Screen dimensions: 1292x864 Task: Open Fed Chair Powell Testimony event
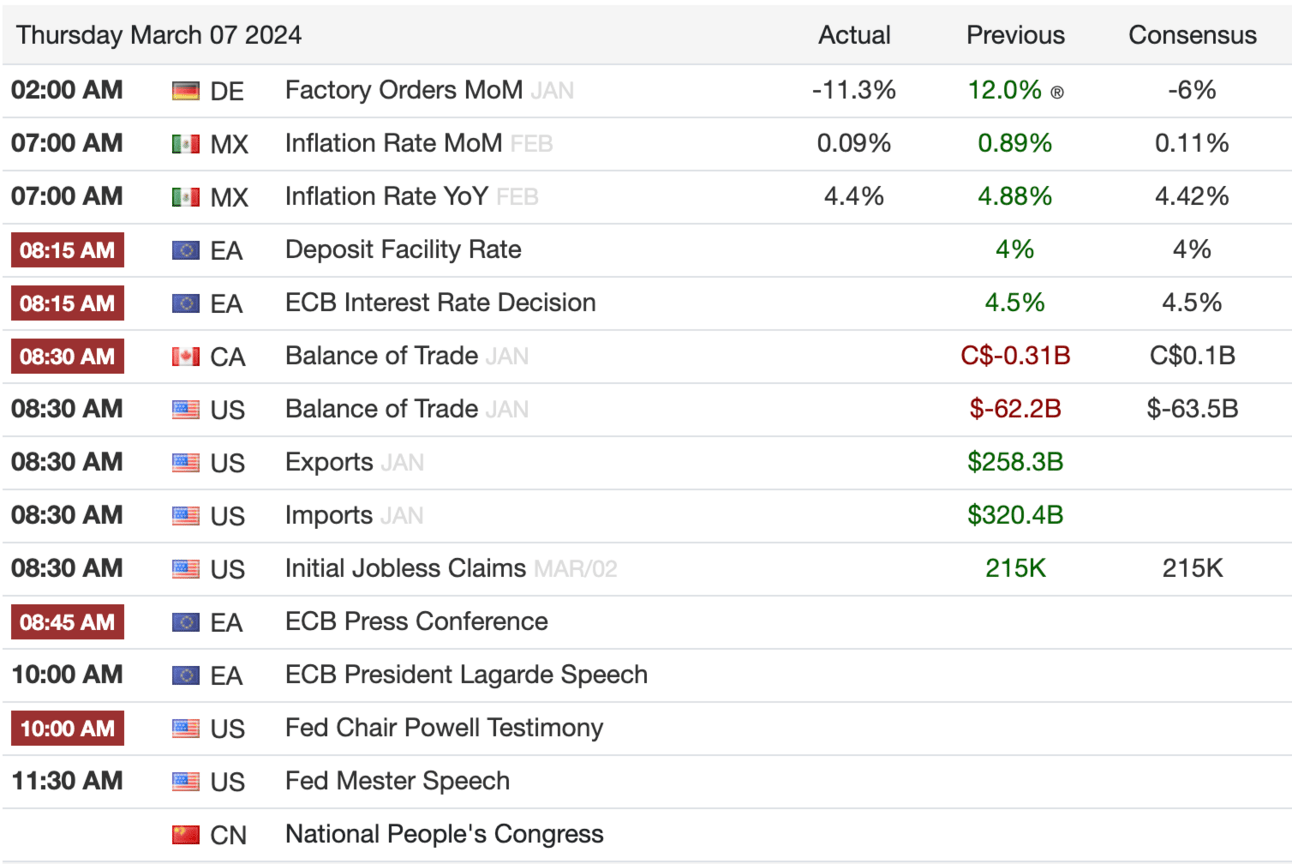[444, 728]
